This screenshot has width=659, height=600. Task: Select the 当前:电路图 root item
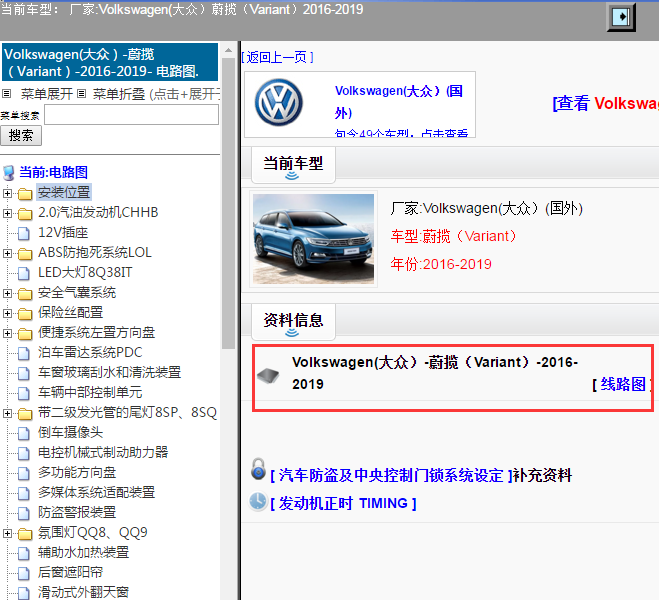(x=53, y=172)
